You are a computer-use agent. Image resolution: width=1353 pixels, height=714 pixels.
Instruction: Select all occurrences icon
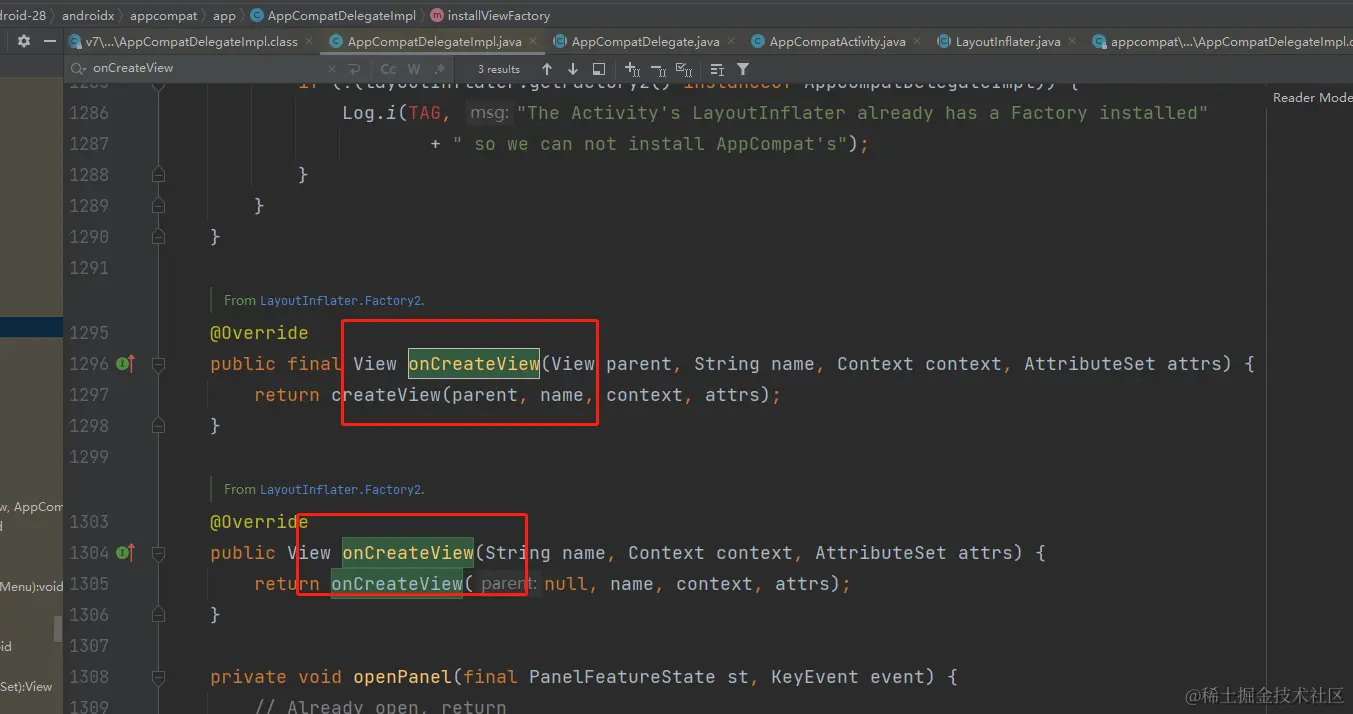pos(684,69)
